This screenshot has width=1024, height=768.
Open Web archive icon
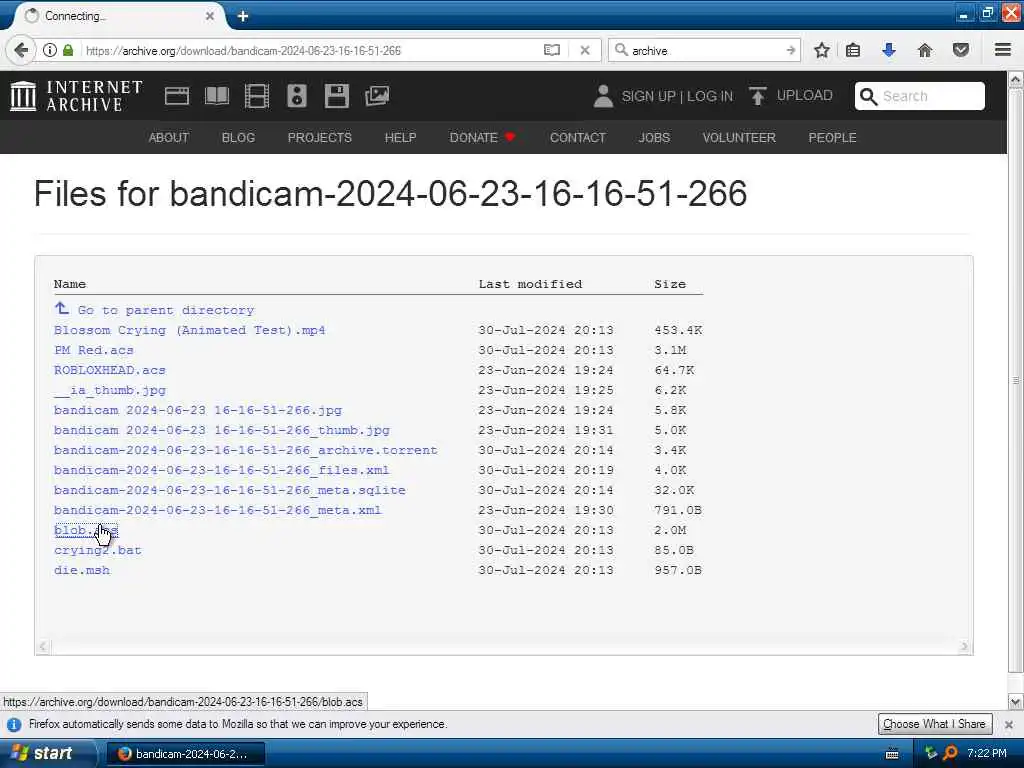click(x=177, y=96)
